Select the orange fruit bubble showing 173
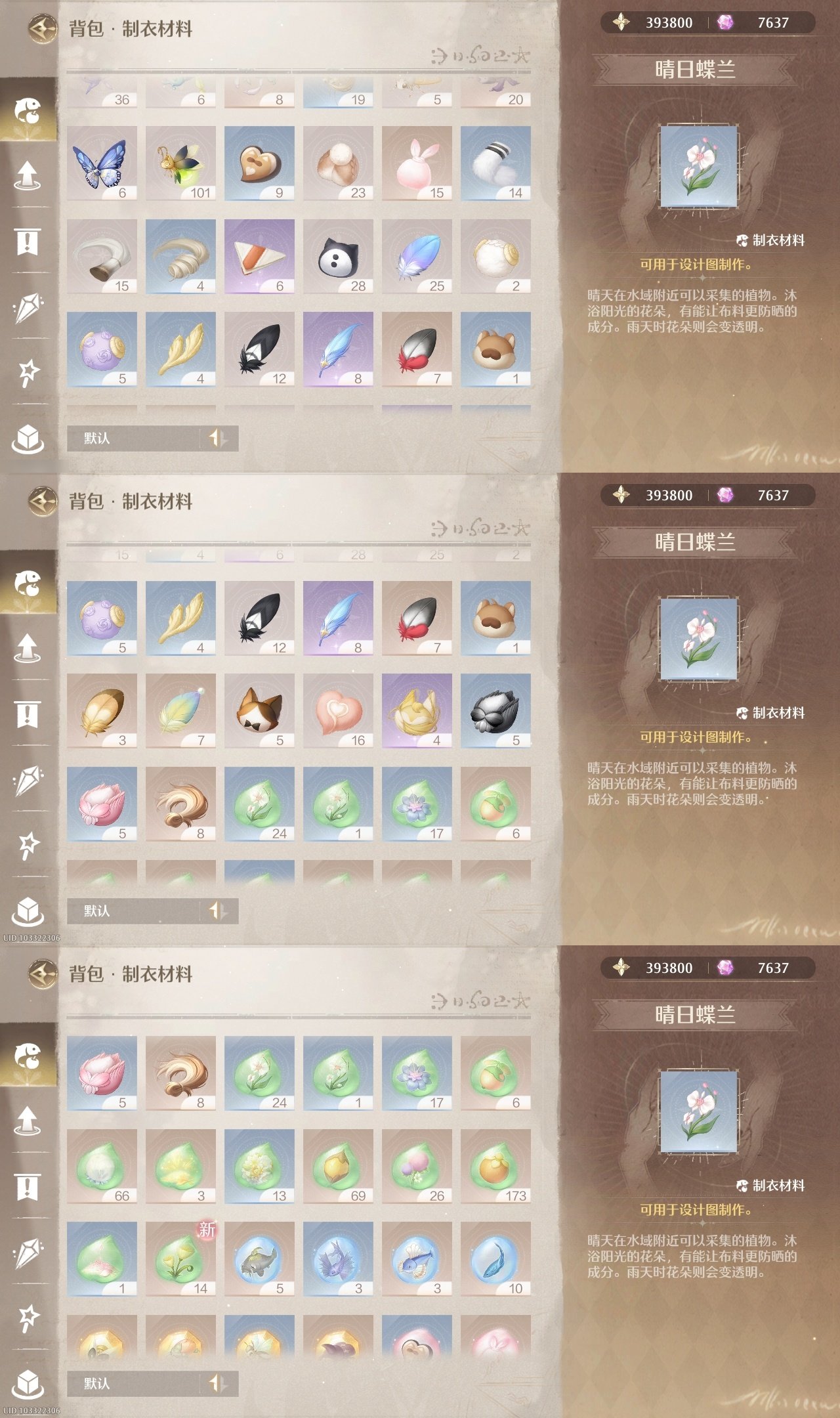This screenshot has width=840, height=1418. (x=495, y=1167)
